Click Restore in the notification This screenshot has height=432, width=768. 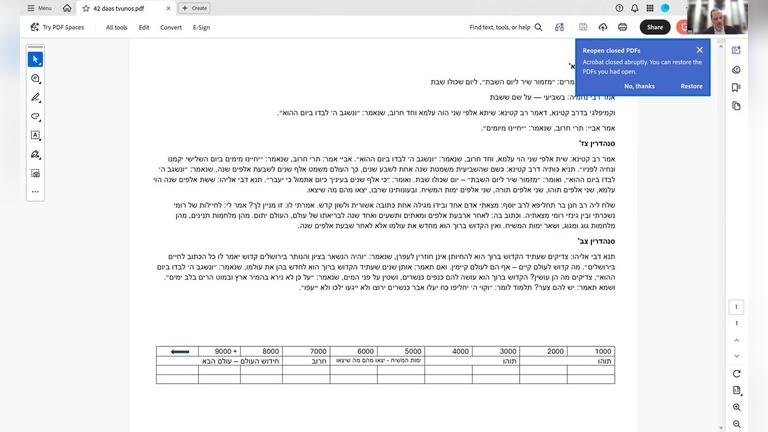click(691, 86)
